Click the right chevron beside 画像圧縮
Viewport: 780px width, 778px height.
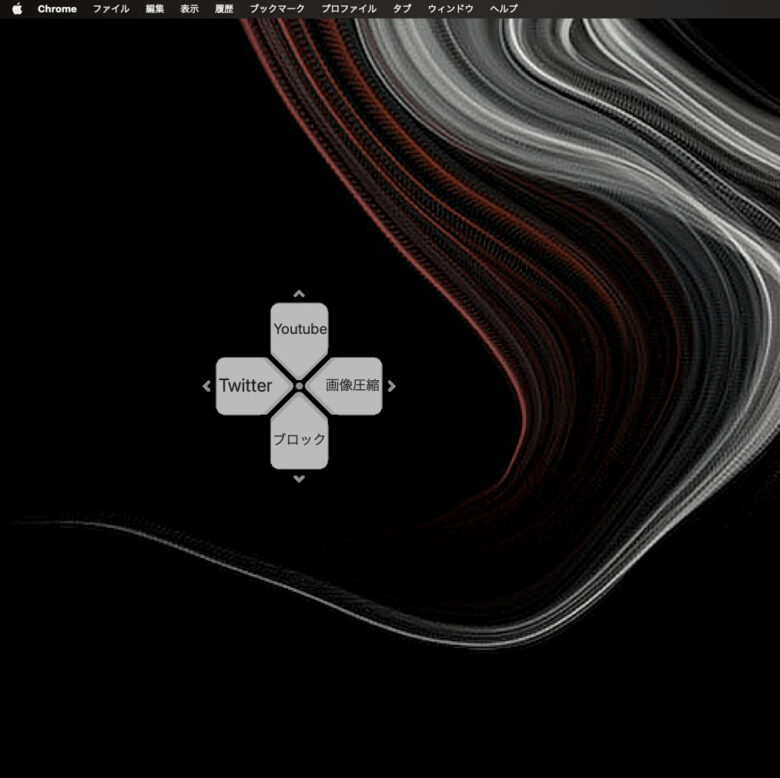click(x=391, y=386)
